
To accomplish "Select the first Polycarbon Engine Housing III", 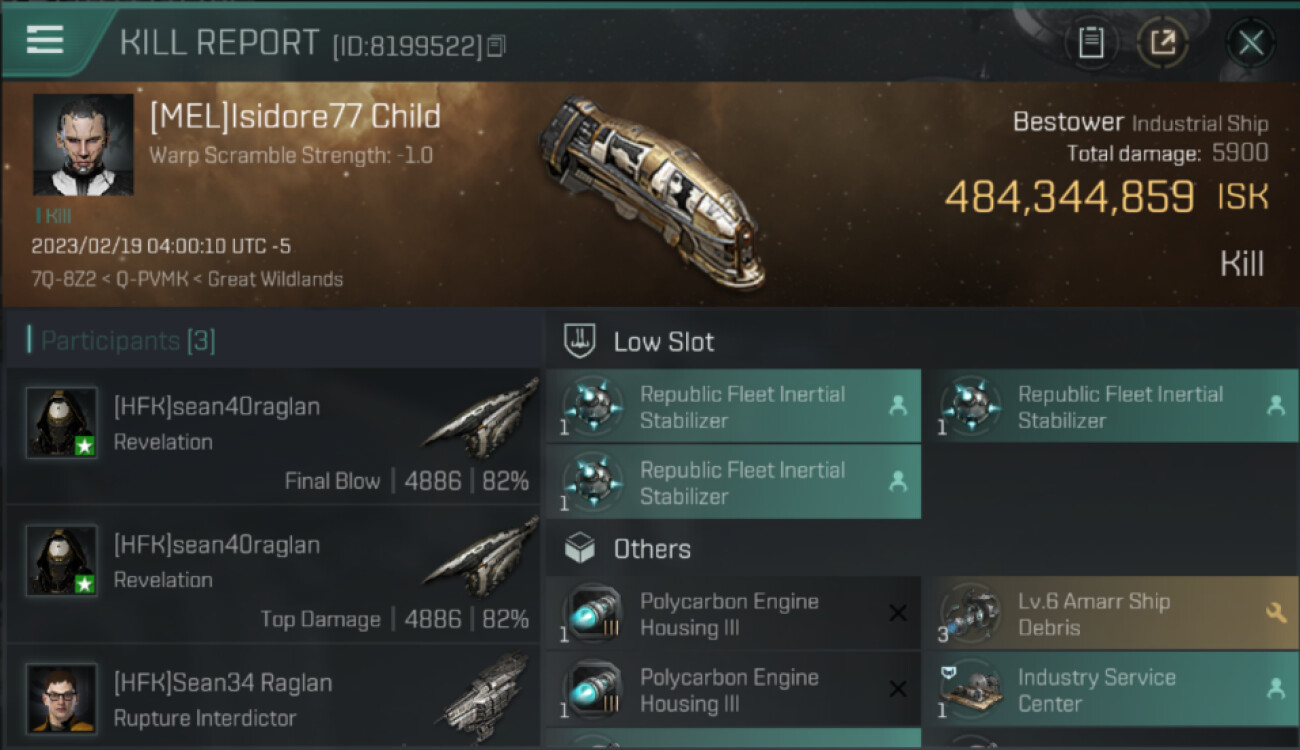I will (x=732, y=614).
